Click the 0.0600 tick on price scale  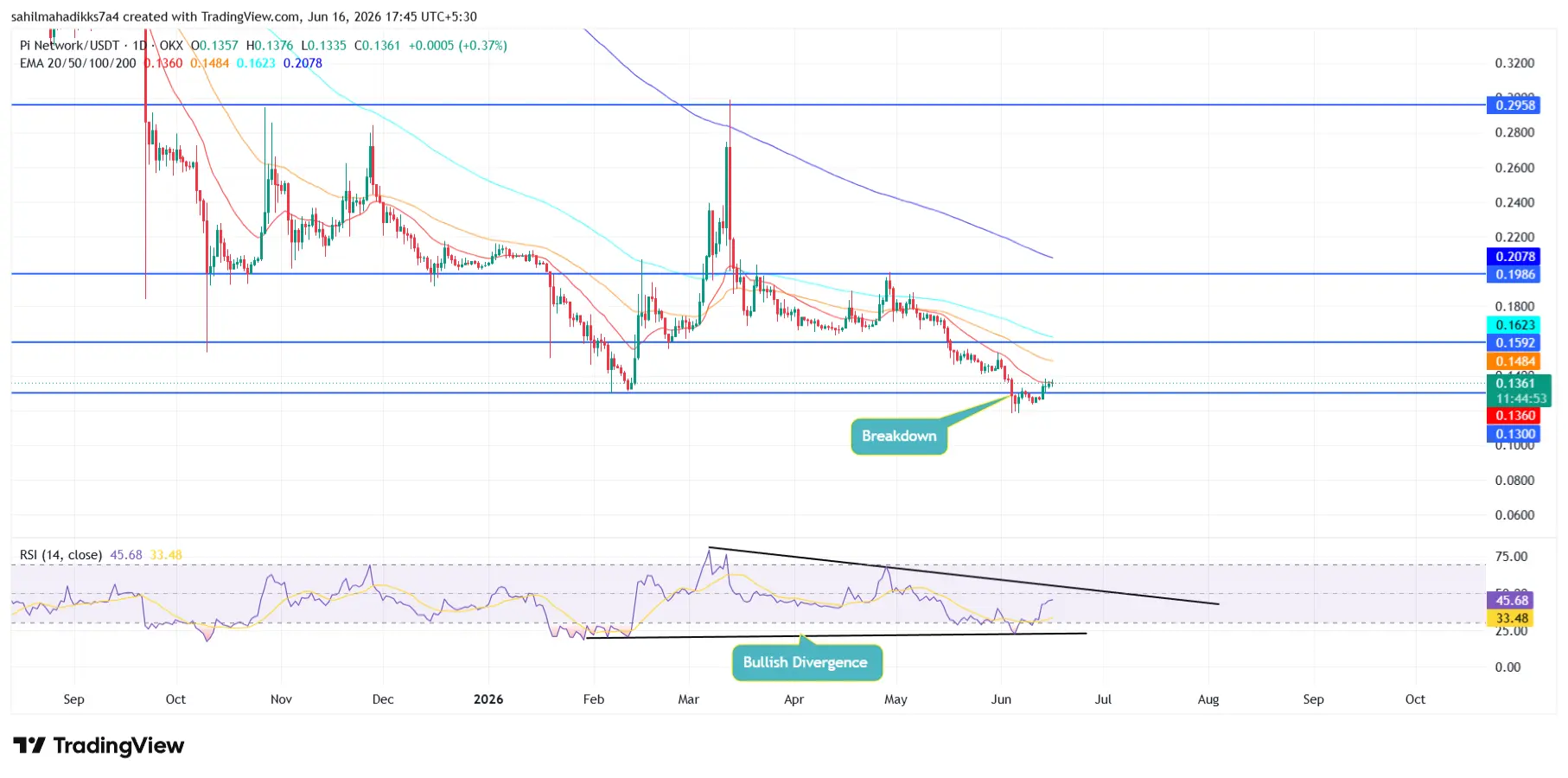1514,515
